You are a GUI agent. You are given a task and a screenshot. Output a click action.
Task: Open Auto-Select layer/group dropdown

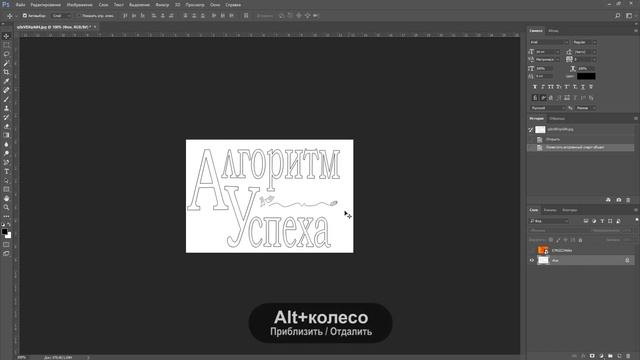(x=62, y=16)
